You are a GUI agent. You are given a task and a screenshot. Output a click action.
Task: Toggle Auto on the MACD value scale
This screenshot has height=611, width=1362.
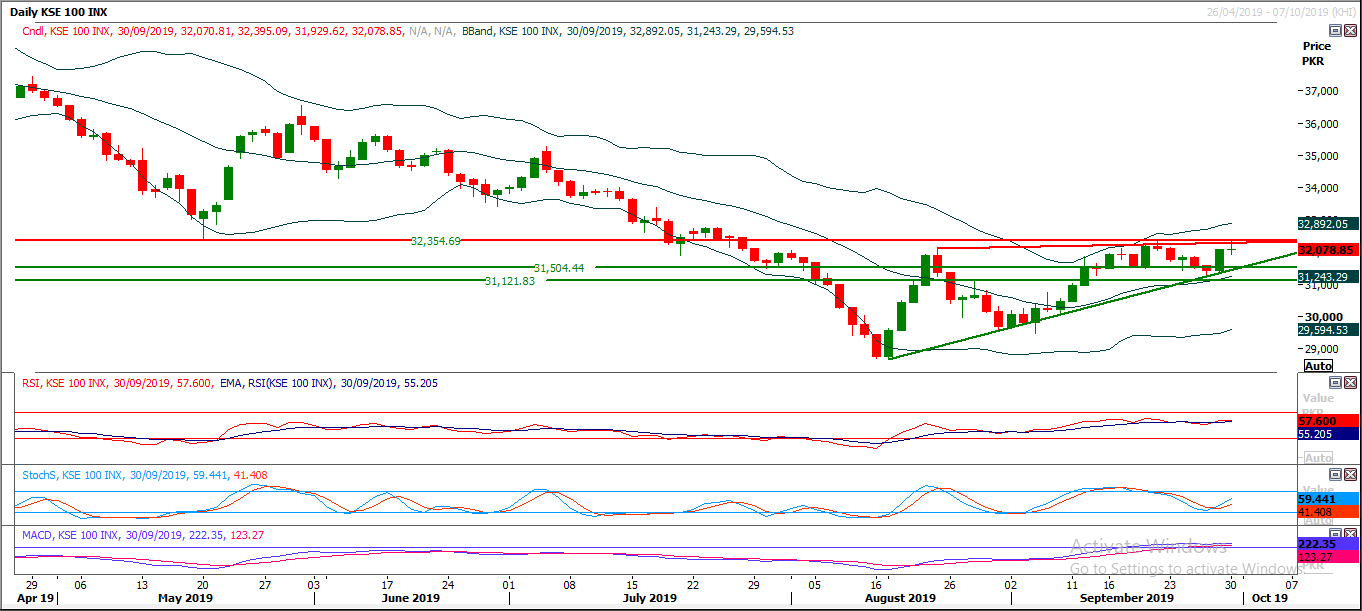(x=1316, y=568)
